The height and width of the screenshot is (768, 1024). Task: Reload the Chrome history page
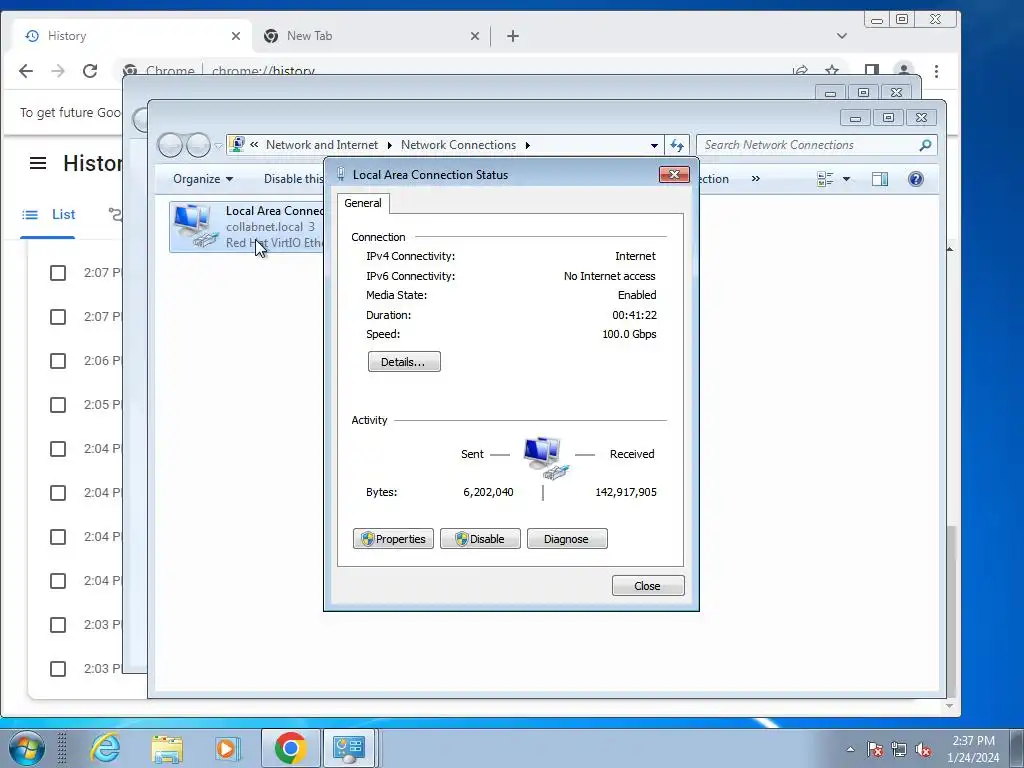pyautogui.click(x=89, y=71)
